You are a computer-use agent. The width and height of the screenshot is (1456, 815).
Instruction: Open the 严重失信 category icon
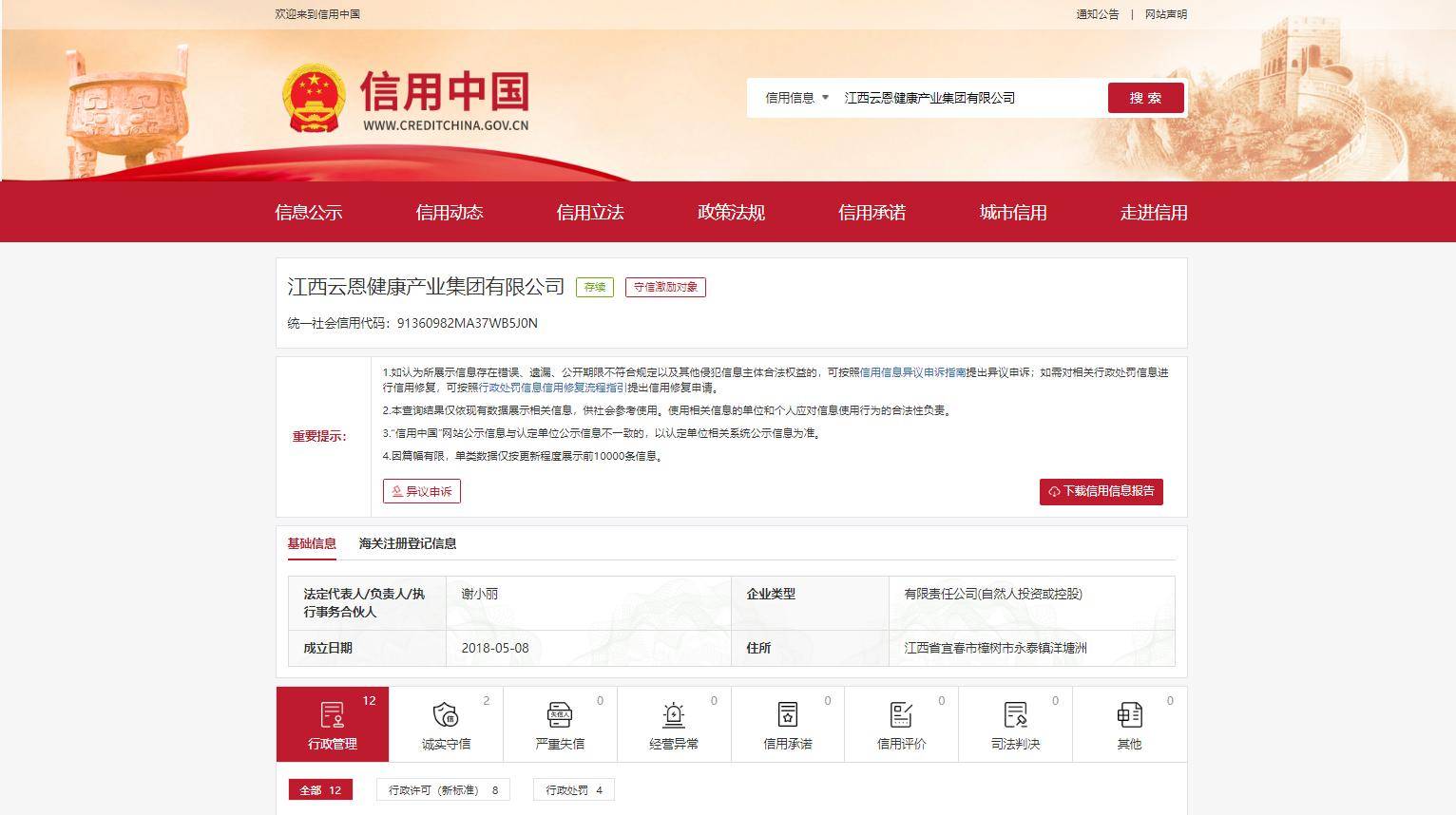[x=560, y=714]
